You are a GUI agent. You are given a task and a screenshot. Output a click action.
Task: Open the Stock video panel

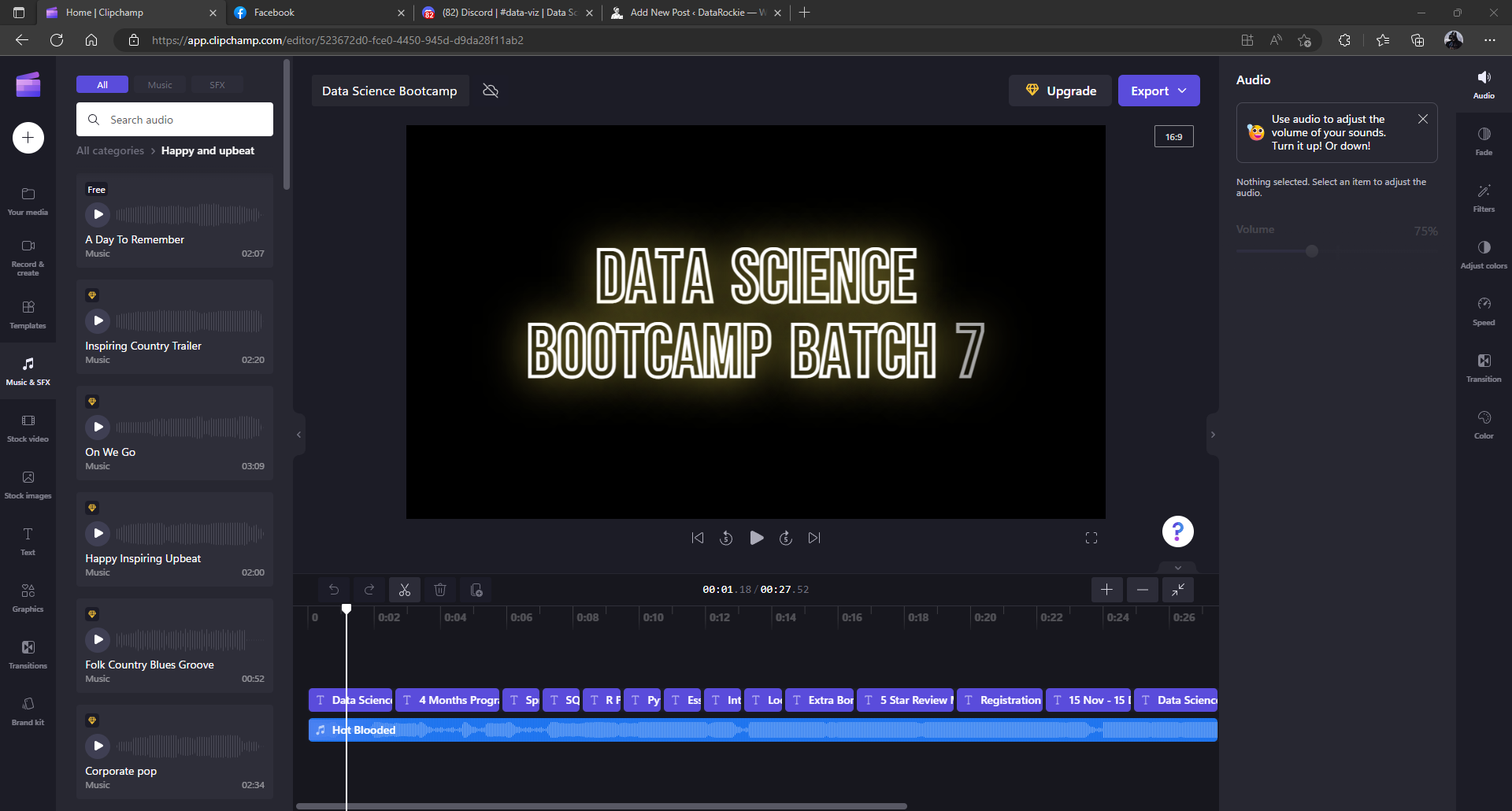coord(28,427)
